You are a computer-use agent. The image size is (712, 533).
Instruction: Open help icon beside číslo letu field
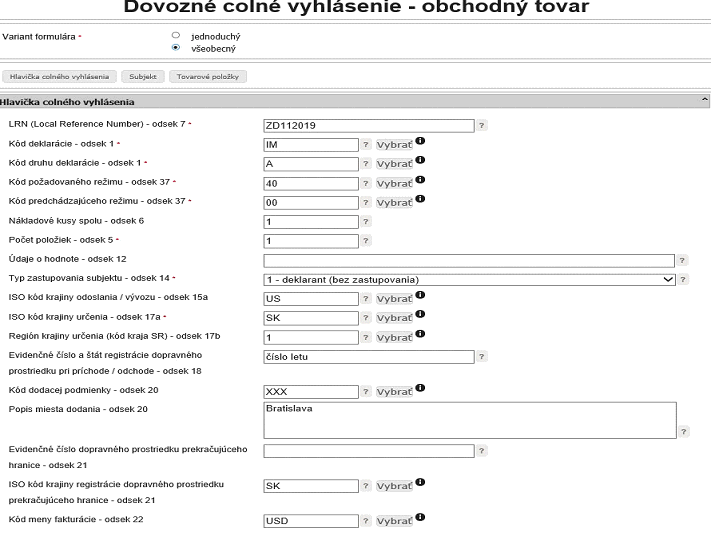(x=481, y=356)
